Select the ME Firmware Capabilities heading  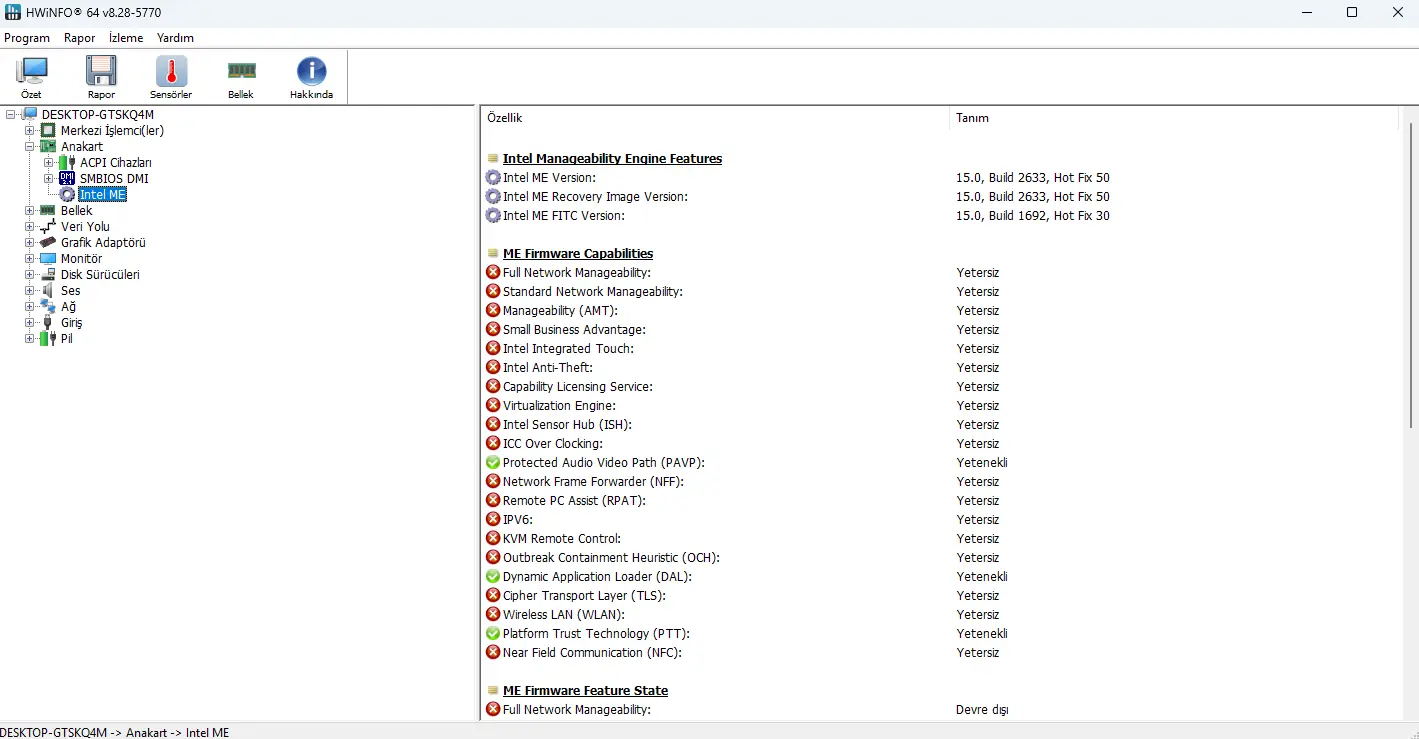click(578, 254)
